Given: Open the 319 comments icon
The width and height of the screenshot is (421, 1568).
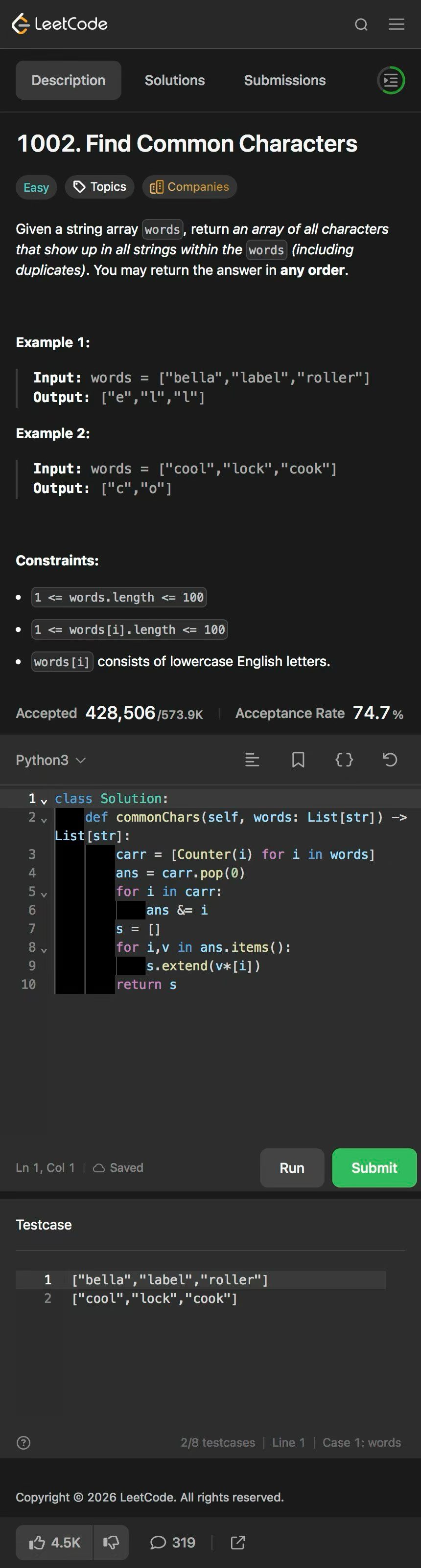Looking at the screenshot, I should 172,1542.
